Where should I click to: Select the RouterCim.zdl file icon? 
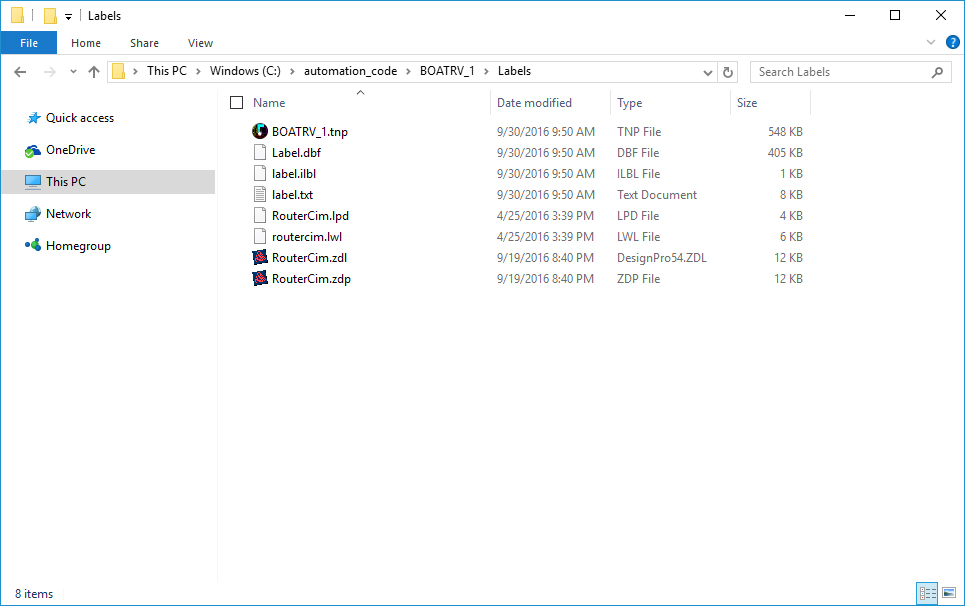[x=261, y=257]
